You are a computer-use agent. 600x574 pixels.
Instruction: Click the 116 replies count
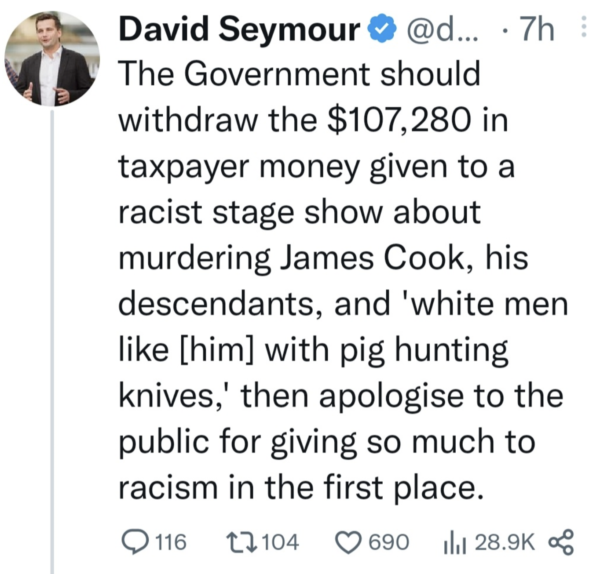point(171,543)
